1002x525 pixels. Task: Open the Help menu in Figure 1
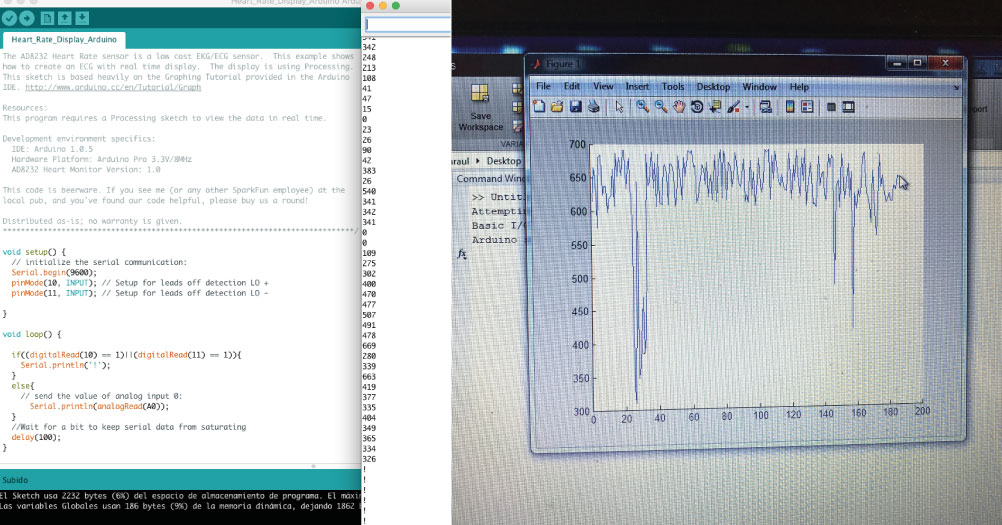click(799, 86)
